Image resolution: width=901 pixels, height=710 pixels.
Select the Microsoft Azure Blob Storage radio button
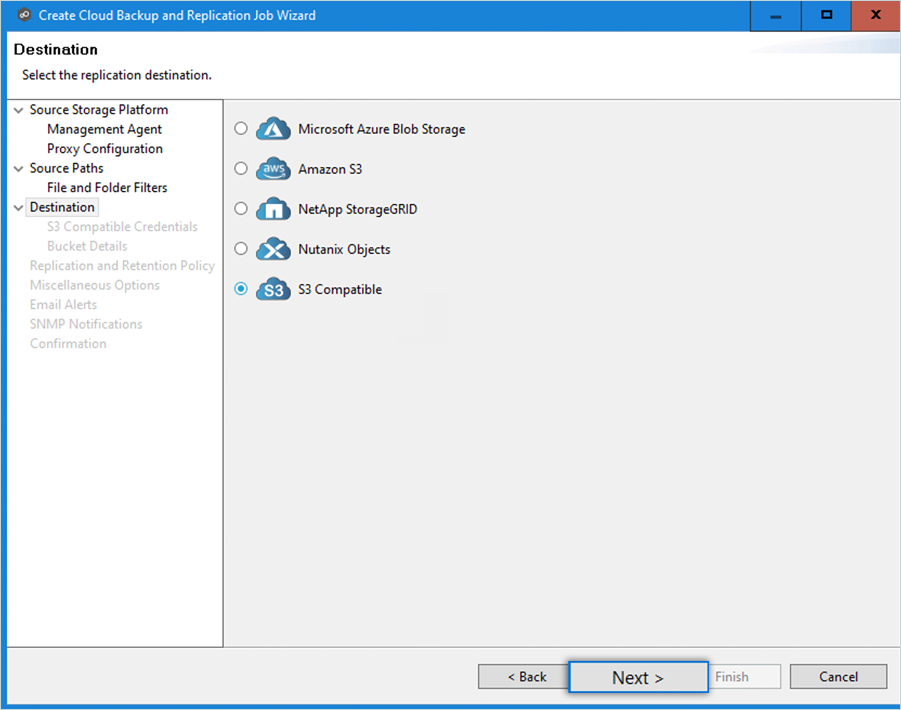click(x=241, y=129)
